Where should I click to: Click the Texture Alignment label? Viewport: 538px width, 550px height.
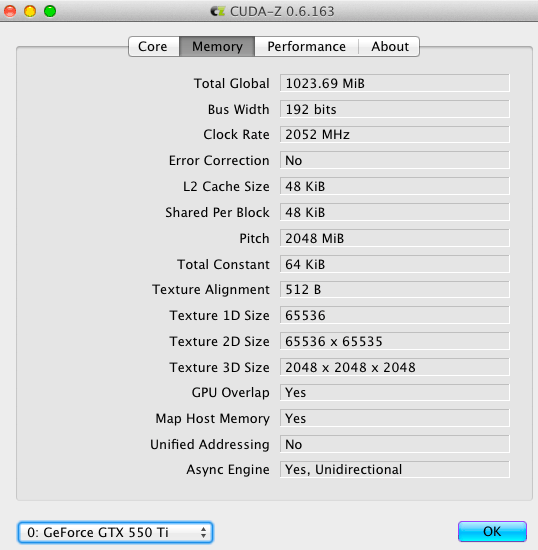(x=211, y=290)
